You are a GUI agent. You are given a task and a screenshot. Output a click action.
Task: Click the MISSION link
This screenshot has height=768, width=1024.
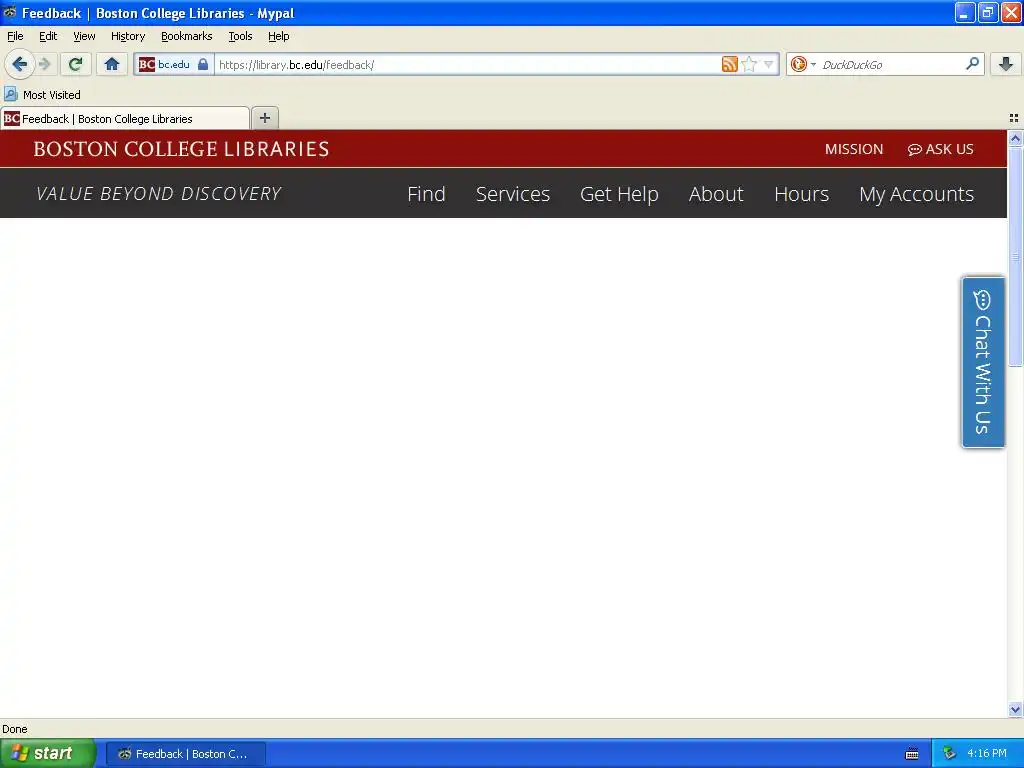pyautogui.click(x=854, y=149)
